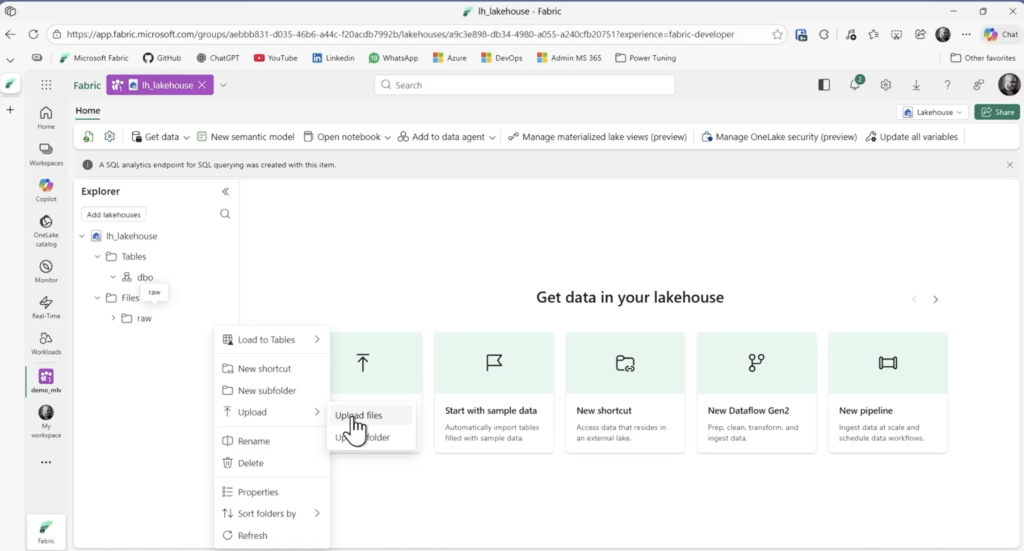Image resolution: width=1024 pixels, height=551 pixels.
Task: Collapse the Tables node in Explorer
Action: 97,257
